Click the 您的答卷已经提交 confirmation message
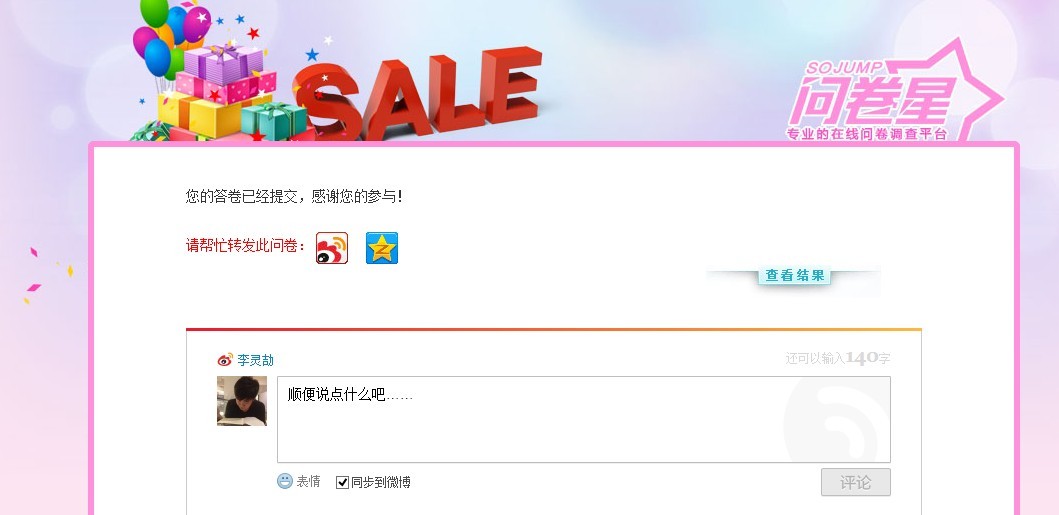Screen dimensions: 1059x515 (x=294, y=196)
